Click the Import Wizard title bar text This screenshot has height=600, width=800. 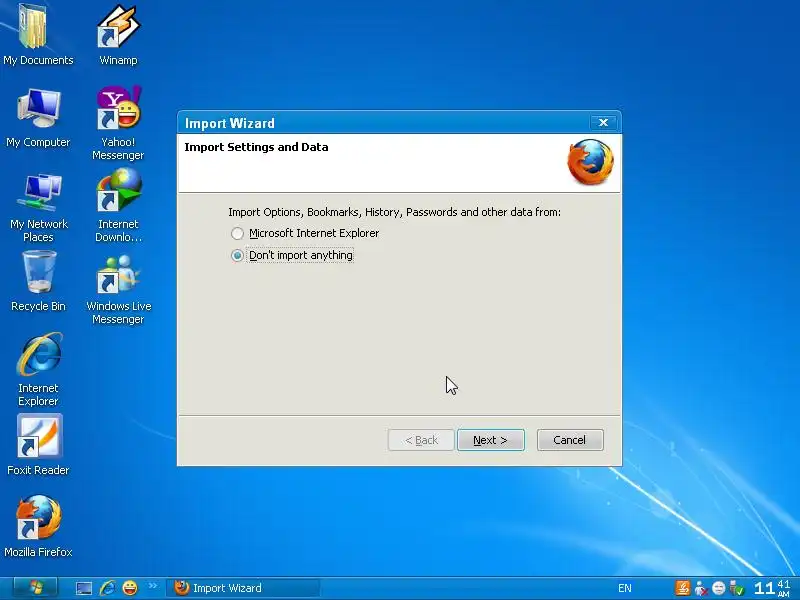[x=230, y=123]
